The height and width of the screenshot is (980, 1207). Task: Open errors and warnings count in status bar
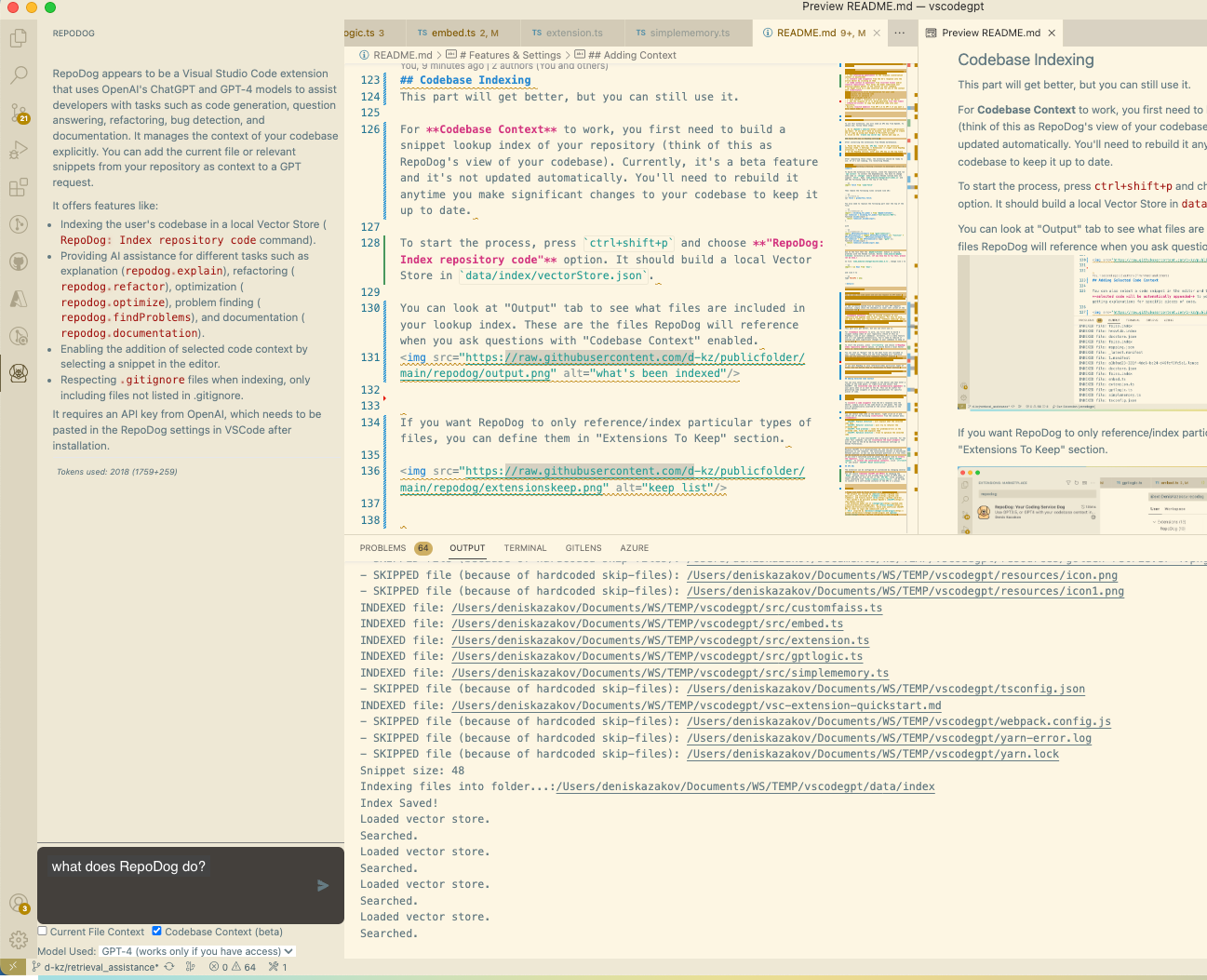[x=233, y=967]
